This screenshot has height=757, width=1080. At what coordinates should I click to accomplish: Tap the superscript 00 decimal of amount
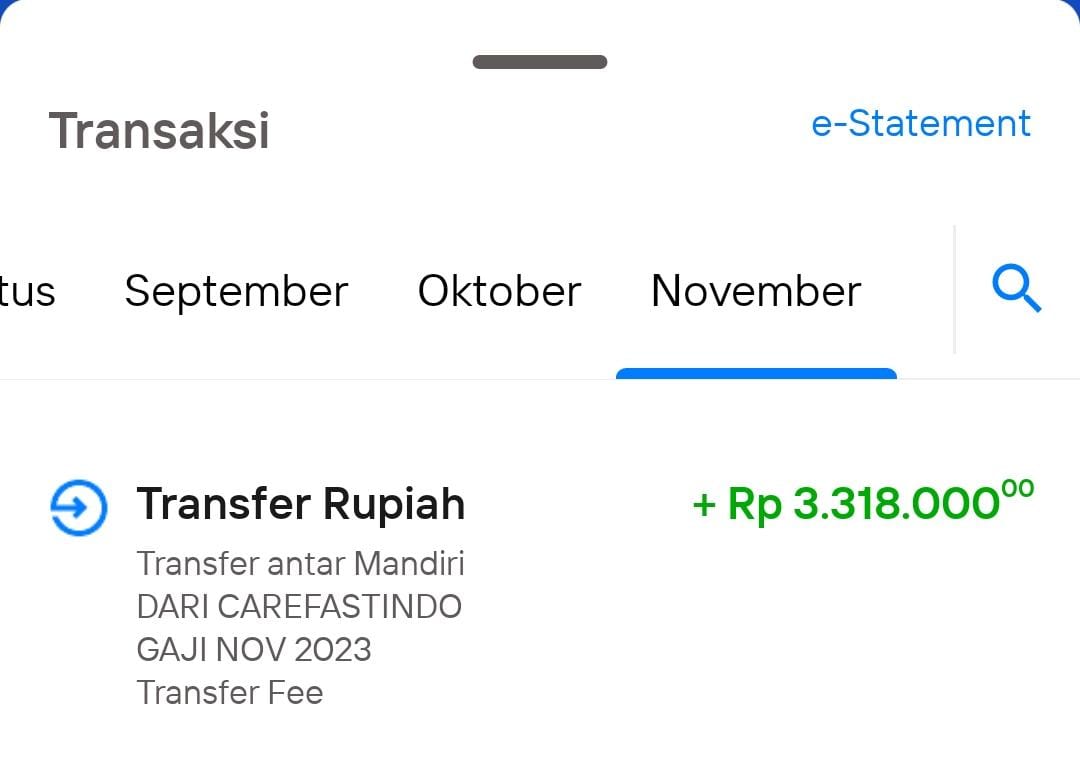pyautogui.click(x=1018, y=488)
